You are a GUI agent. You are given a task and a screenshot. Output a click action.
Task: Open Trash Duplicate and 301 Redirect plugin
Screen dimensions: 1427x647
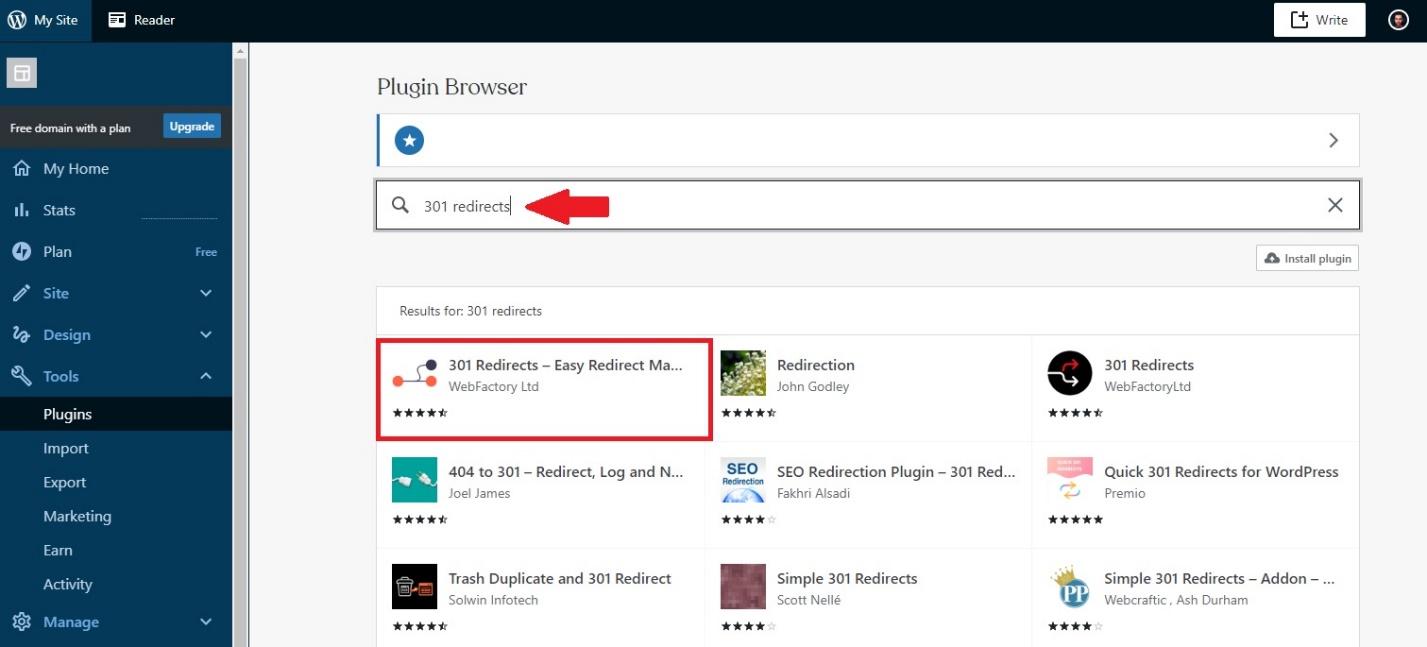[x=541, y=598]
